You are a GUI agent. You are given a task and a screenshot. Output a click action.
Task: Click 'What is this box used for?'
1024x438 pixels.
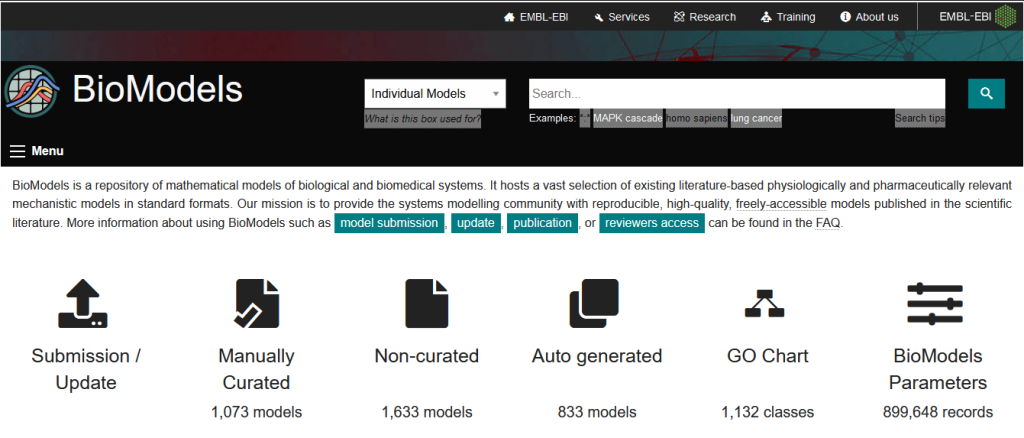[422, 120]
